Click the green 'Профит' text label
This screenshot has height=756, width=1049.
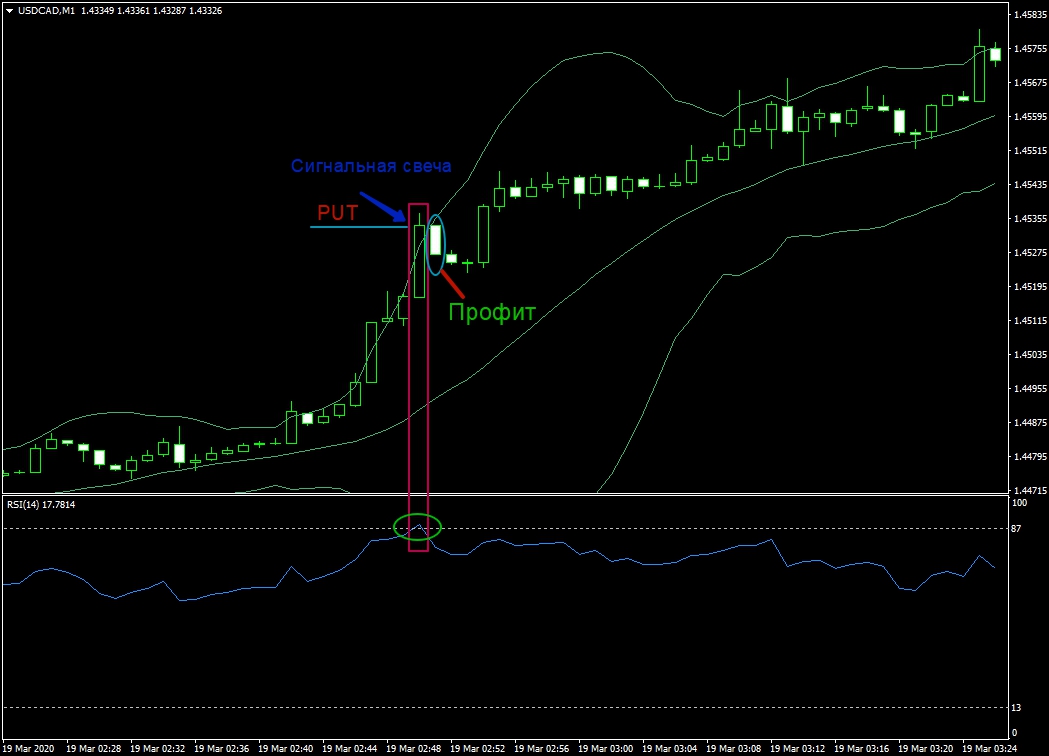(491, 312)
